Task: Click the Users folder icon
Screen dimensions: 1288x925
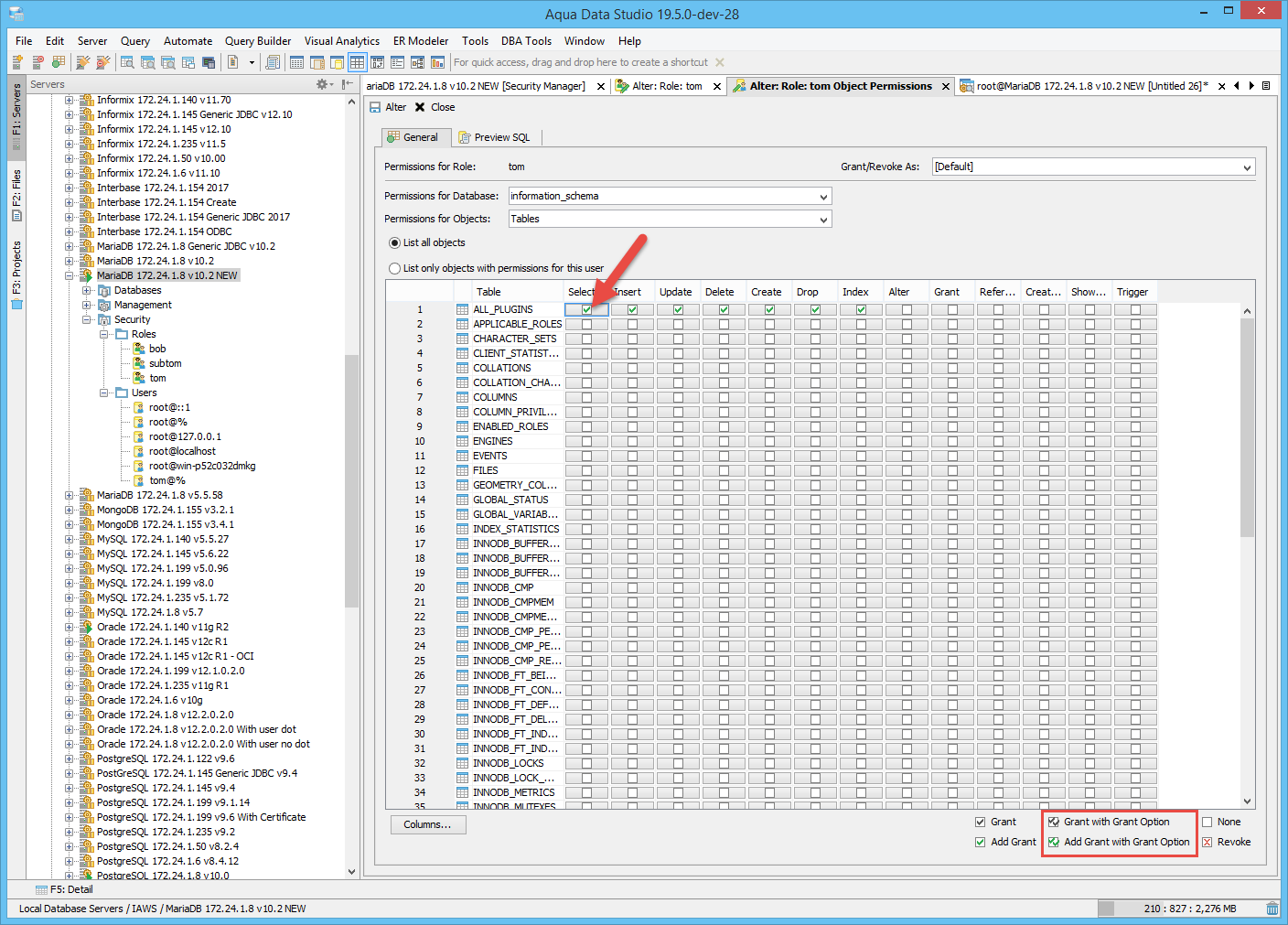Action: [x=122, y=393]
